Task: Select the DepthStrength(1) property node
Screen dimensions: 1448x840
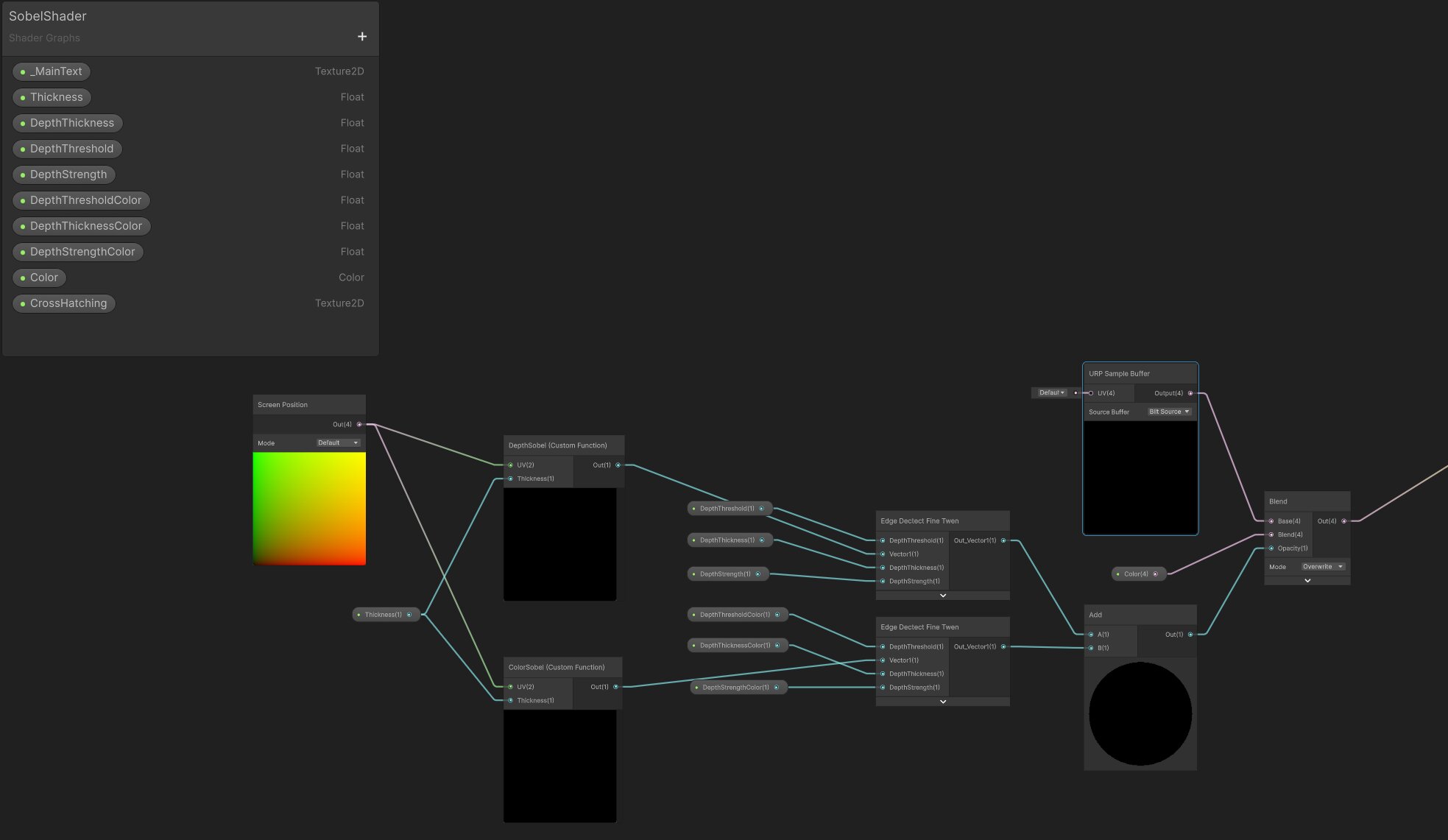Action: click(x=728, y=574)
